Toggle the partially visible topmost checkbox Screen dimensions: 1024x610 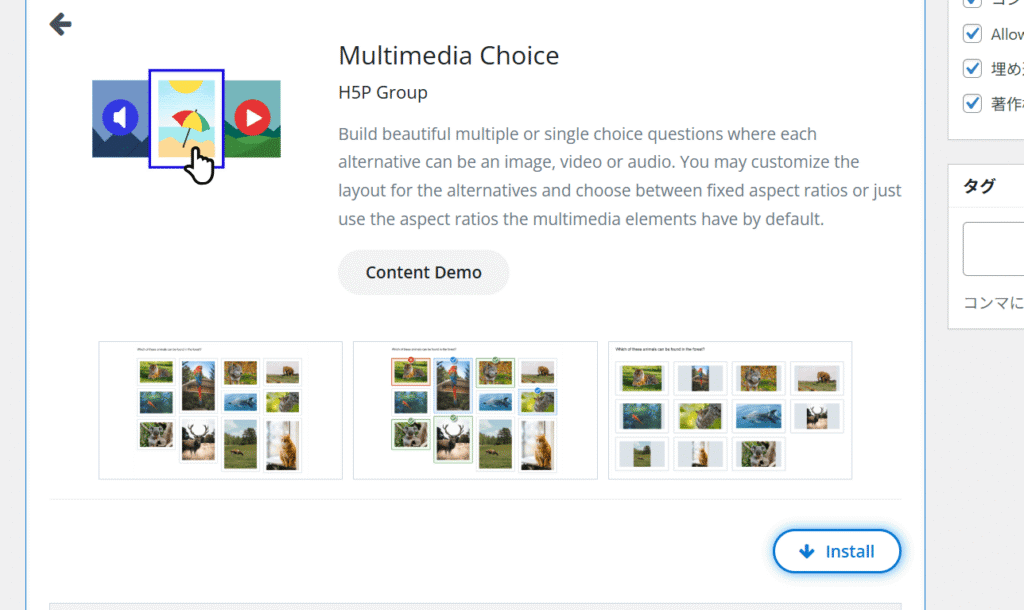tap(972, 3)
